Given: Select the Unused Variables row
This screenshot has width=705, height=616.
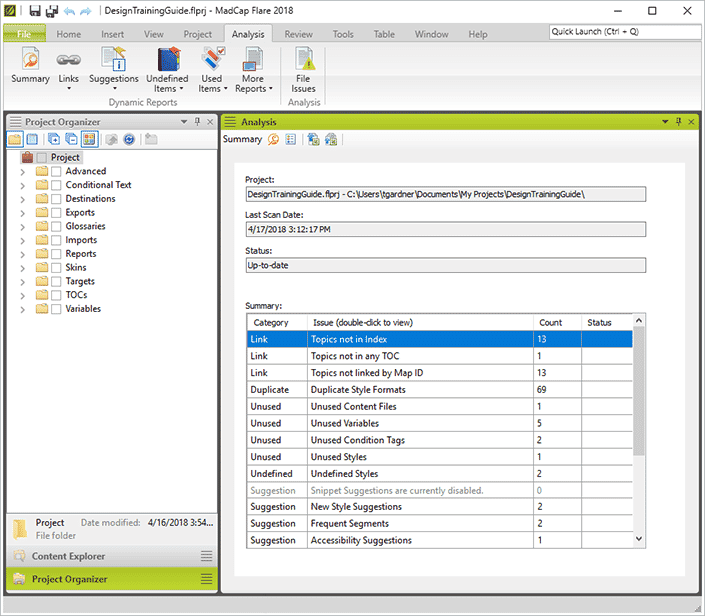Looking at the screenshot, I should (x=439, y=423).
